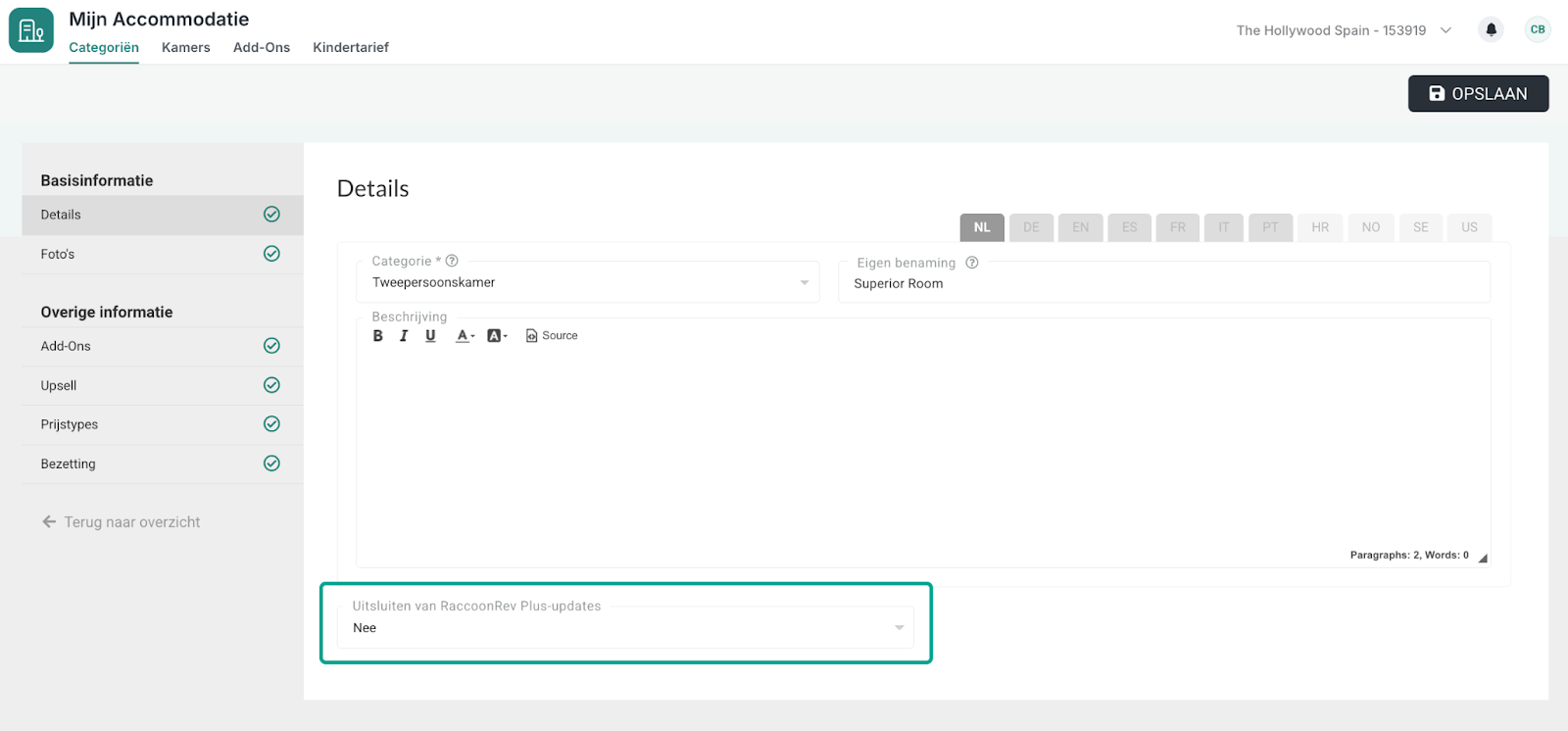Open the notifications bell
1568x731 pixels.
click(1491, 29)
